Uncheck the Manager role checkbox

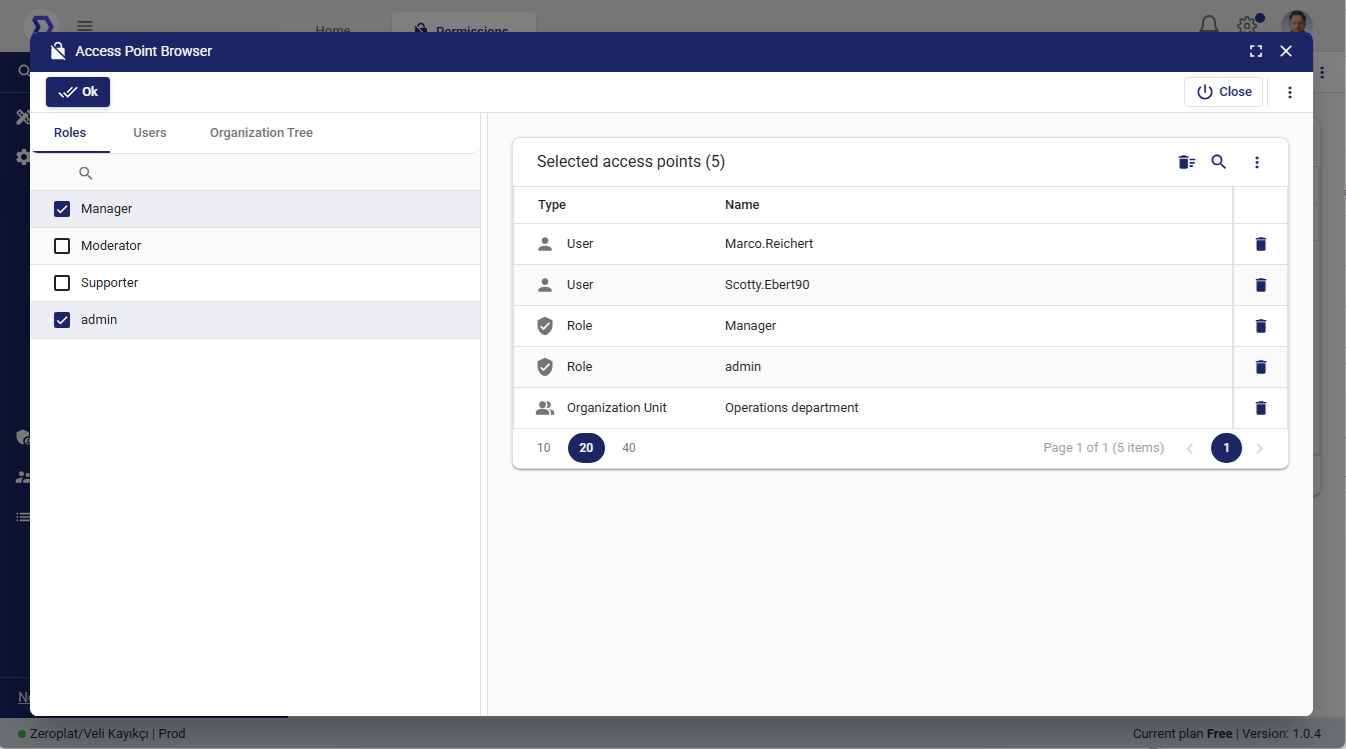[62, 209]
